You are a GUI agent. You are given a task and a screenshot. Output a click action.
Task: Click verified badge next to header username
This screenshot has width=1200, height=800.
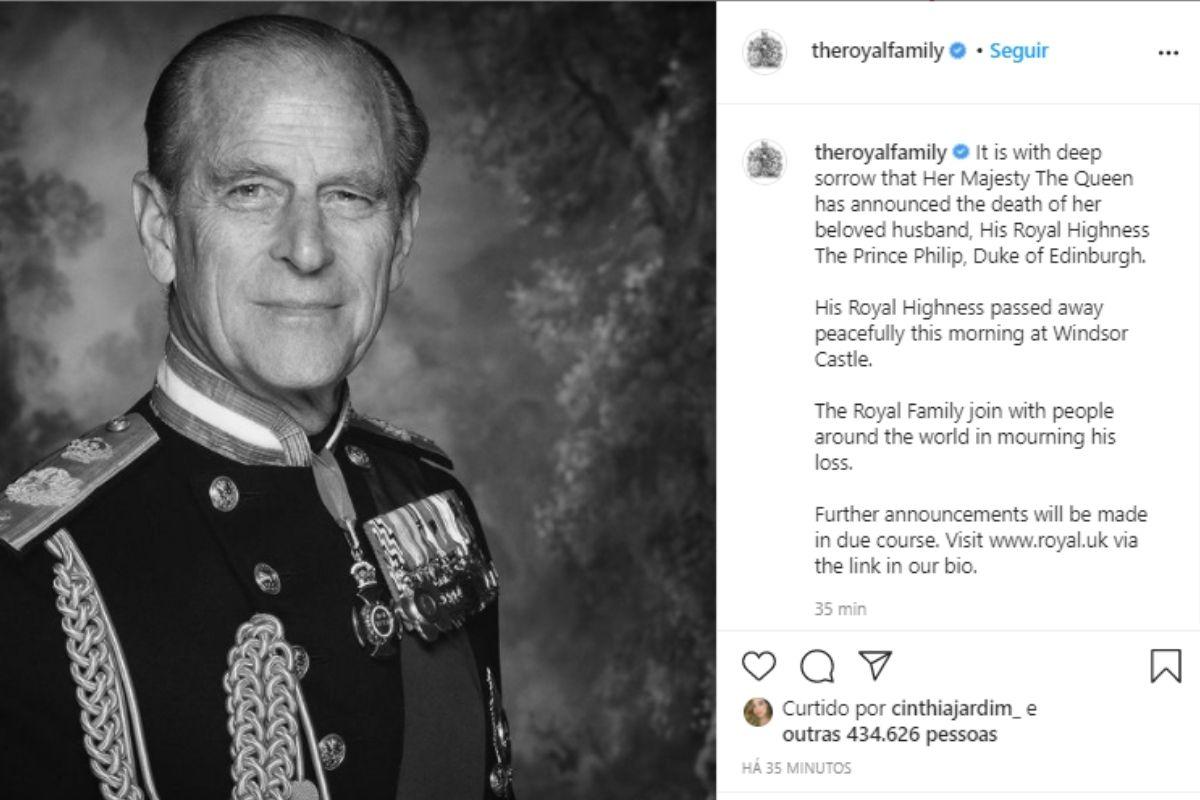click(x=958, y=51)
